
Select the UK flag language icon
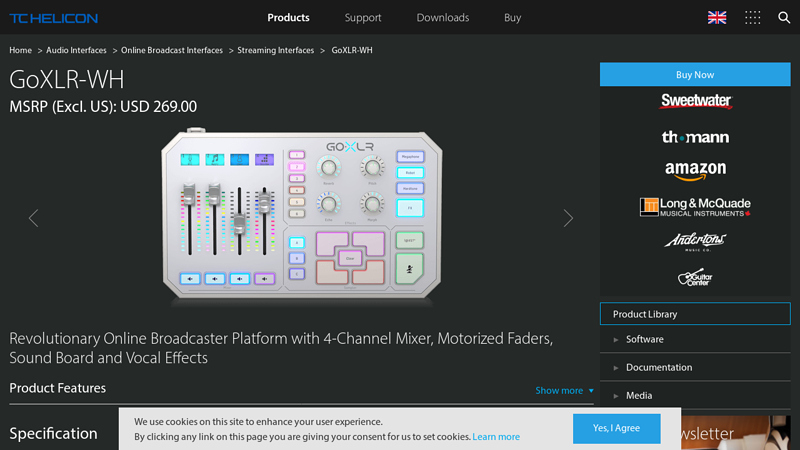[717, 18]
